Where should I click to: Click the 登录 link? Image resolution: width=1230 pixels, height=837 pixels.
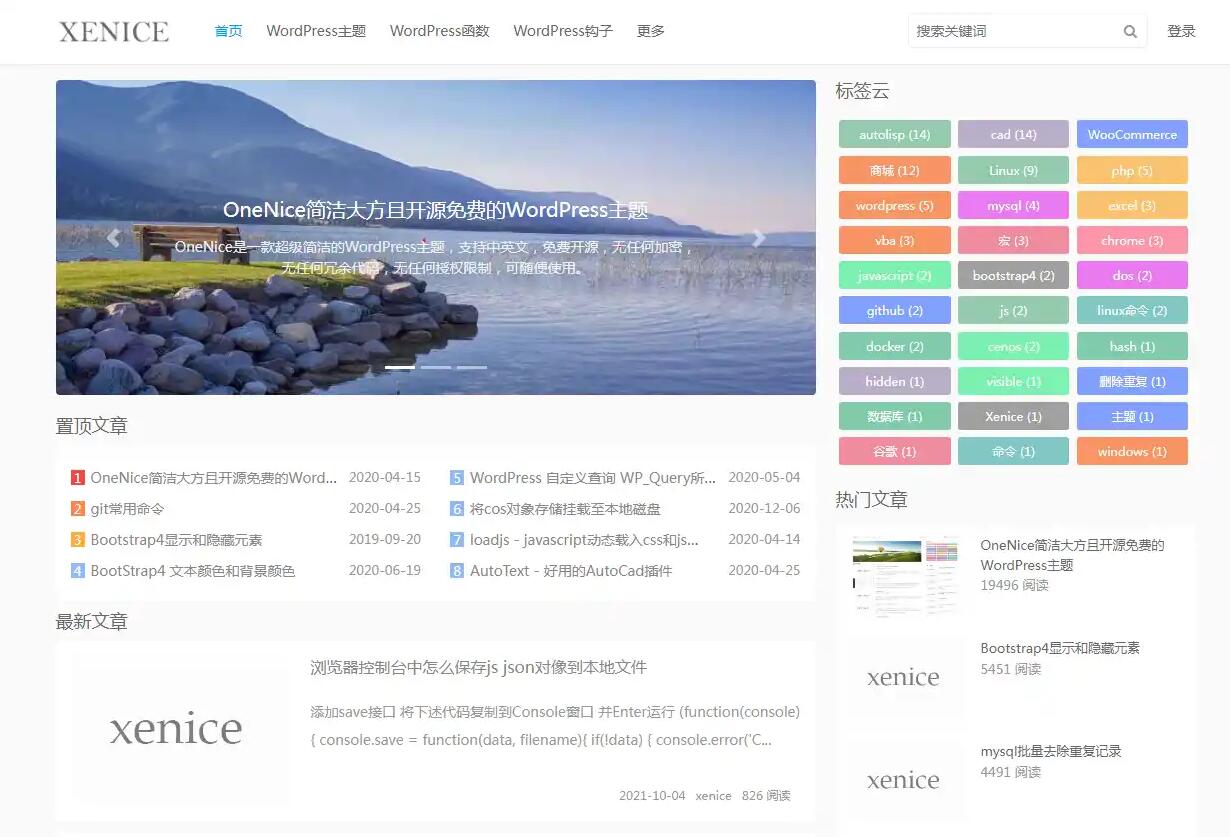[1181, 31]
